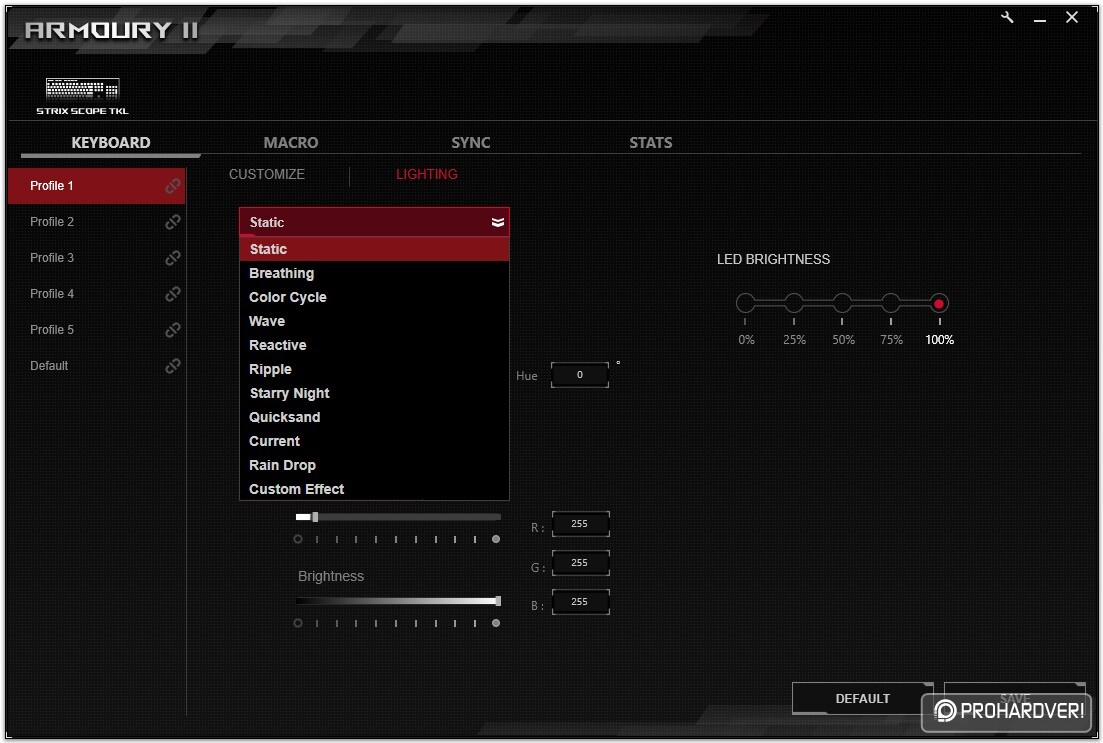The height and width of the screenshot is (743, 1103).
Task: Click the link icon next to Profile 4
Action: pyautogui.click(x=172, y=294)
